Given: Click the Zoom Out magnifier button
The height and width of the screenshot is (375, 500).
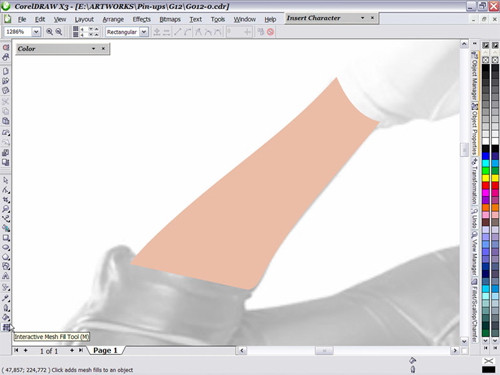Looking at the screenshot, I should [59, 32].
